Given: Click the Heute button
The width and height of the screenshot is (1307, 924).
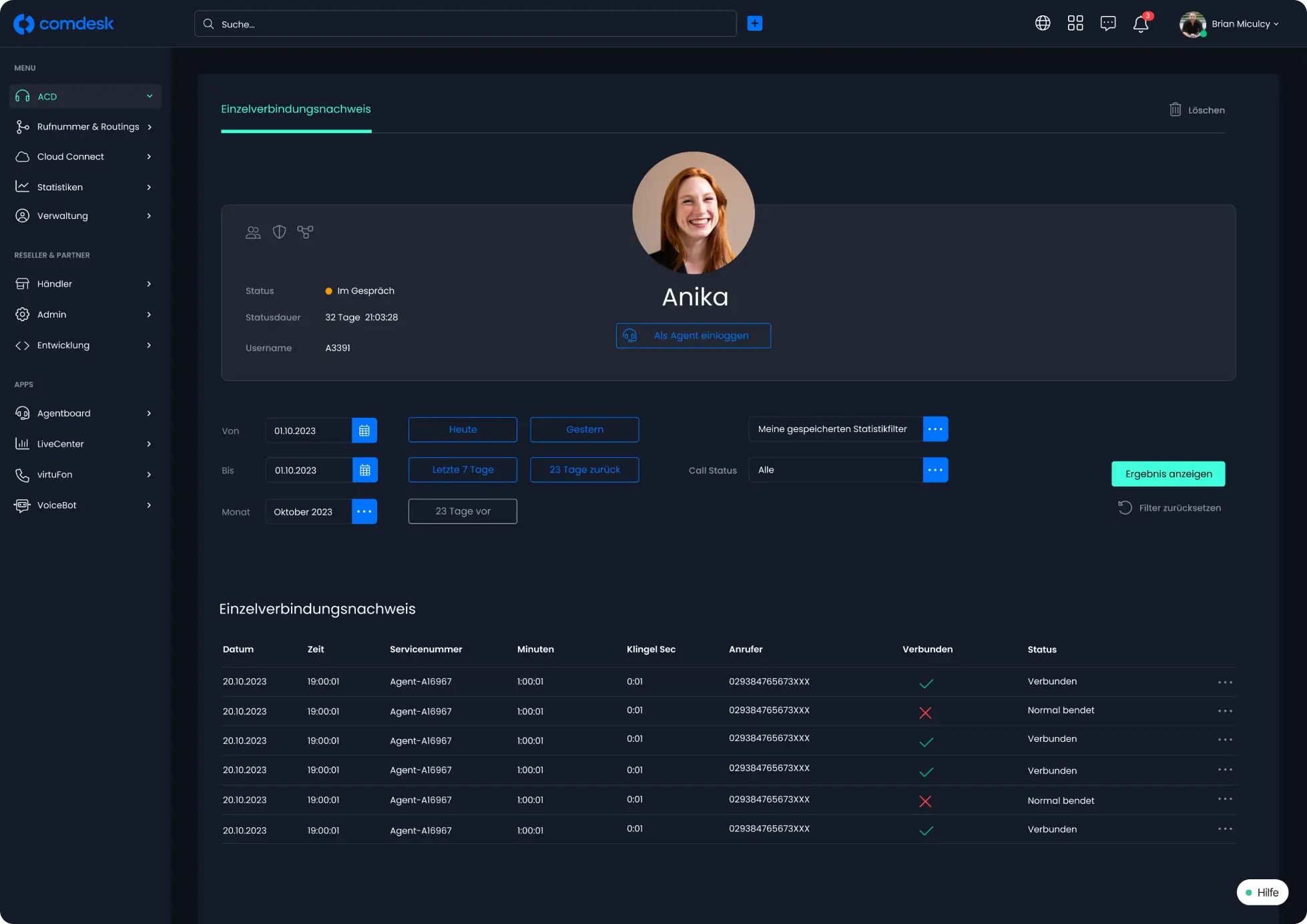Looking at the screenshot, I should pyautogui.click(x=463, y=429).
